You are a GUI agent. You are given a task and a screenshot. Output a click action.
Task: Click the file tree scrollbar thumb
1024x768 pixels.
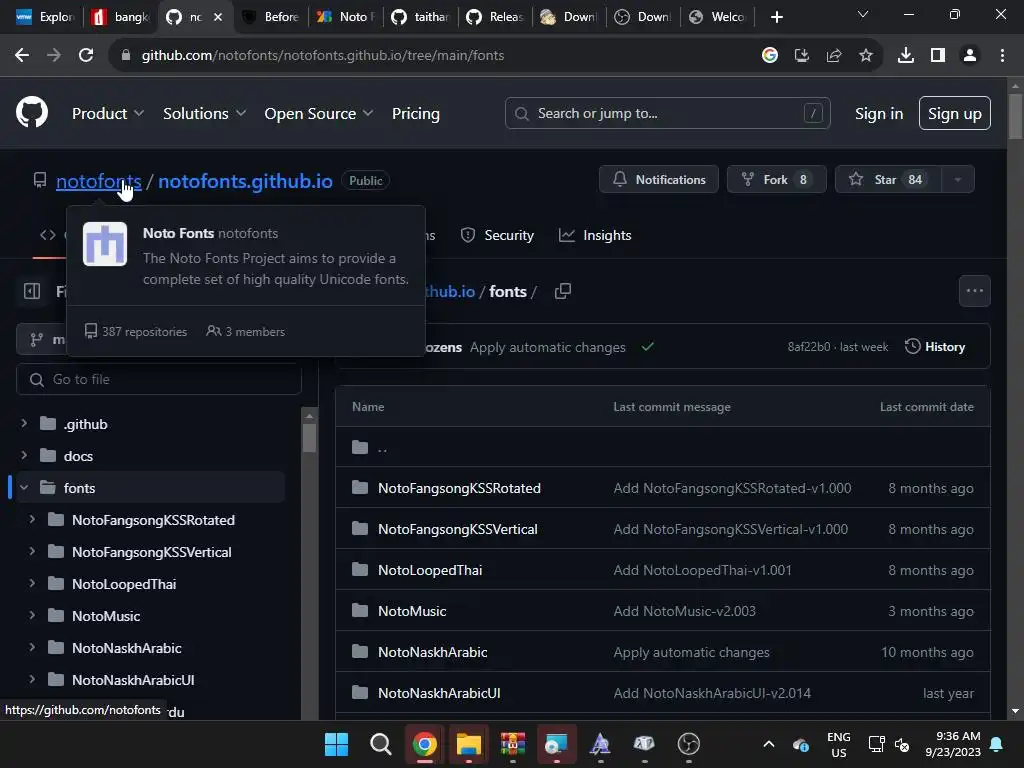click(310, 438)
